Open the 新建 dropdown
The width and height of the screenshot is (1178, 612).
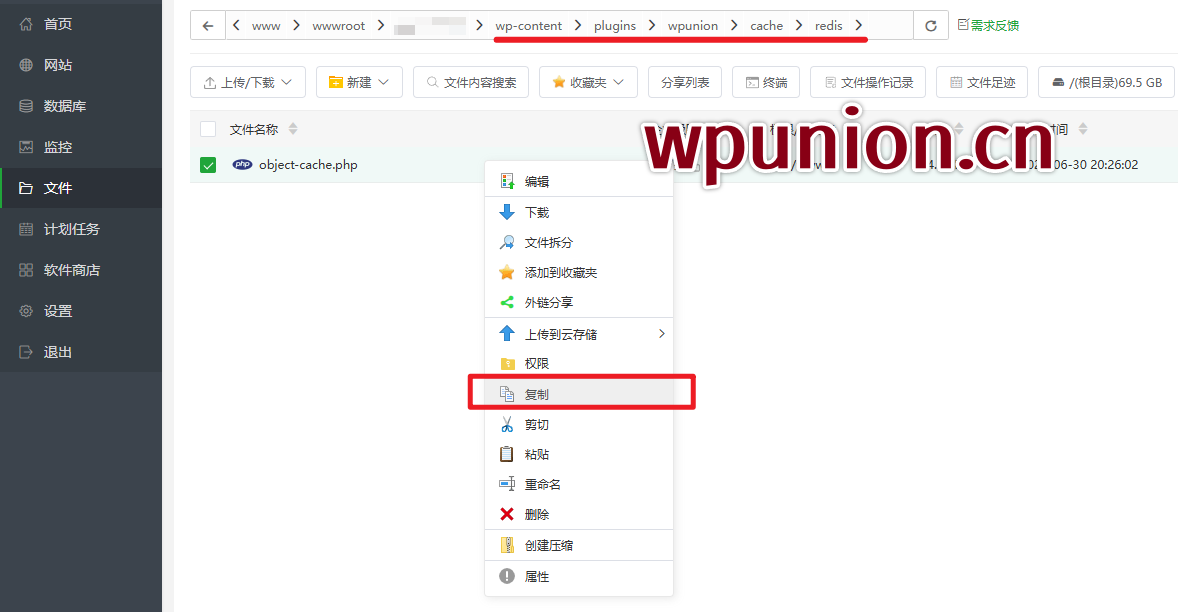[359, 83]
